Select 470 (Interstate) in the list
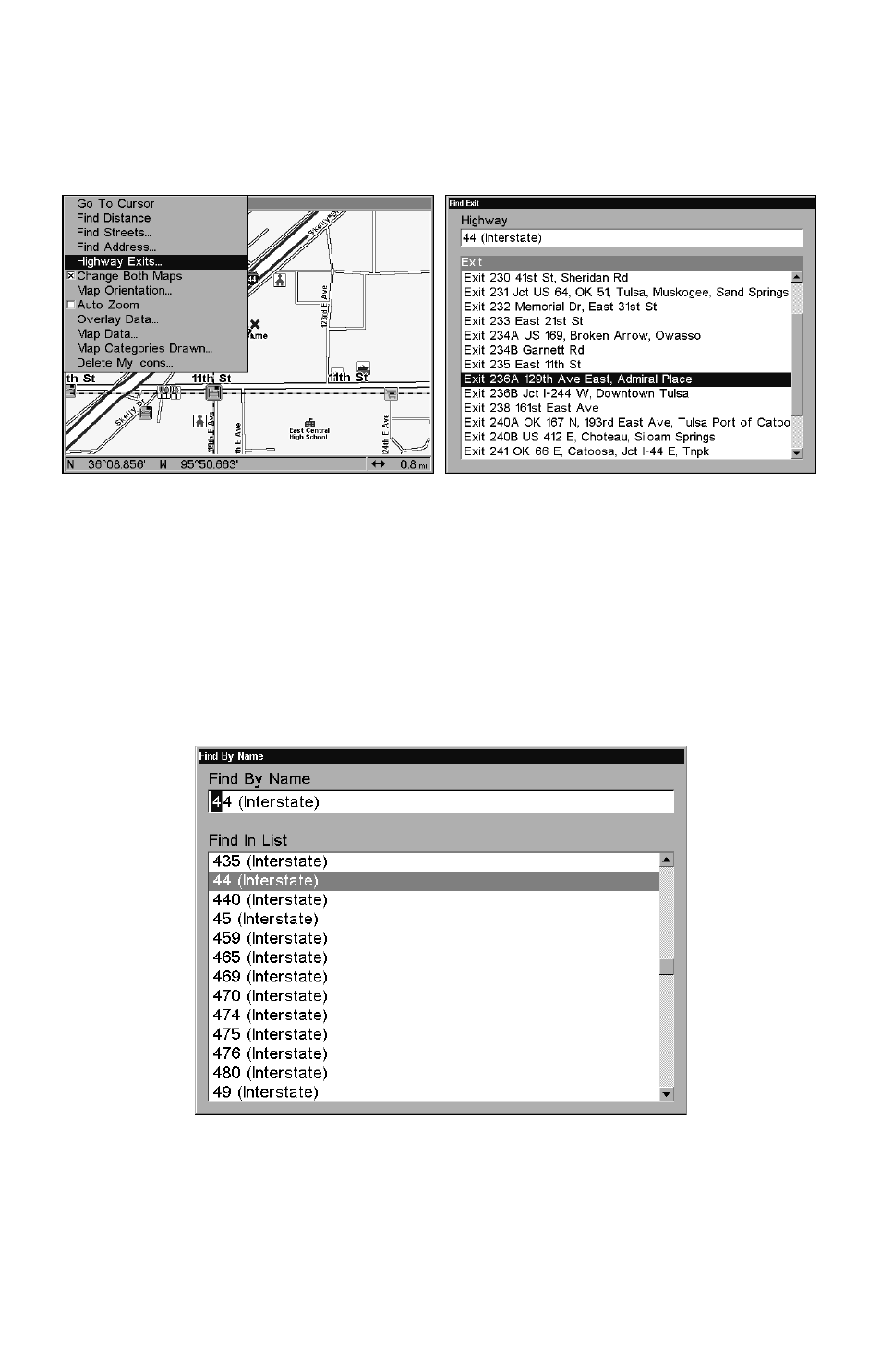The width and height of the screenshot is (881, 1372). [x=434, y=996]
